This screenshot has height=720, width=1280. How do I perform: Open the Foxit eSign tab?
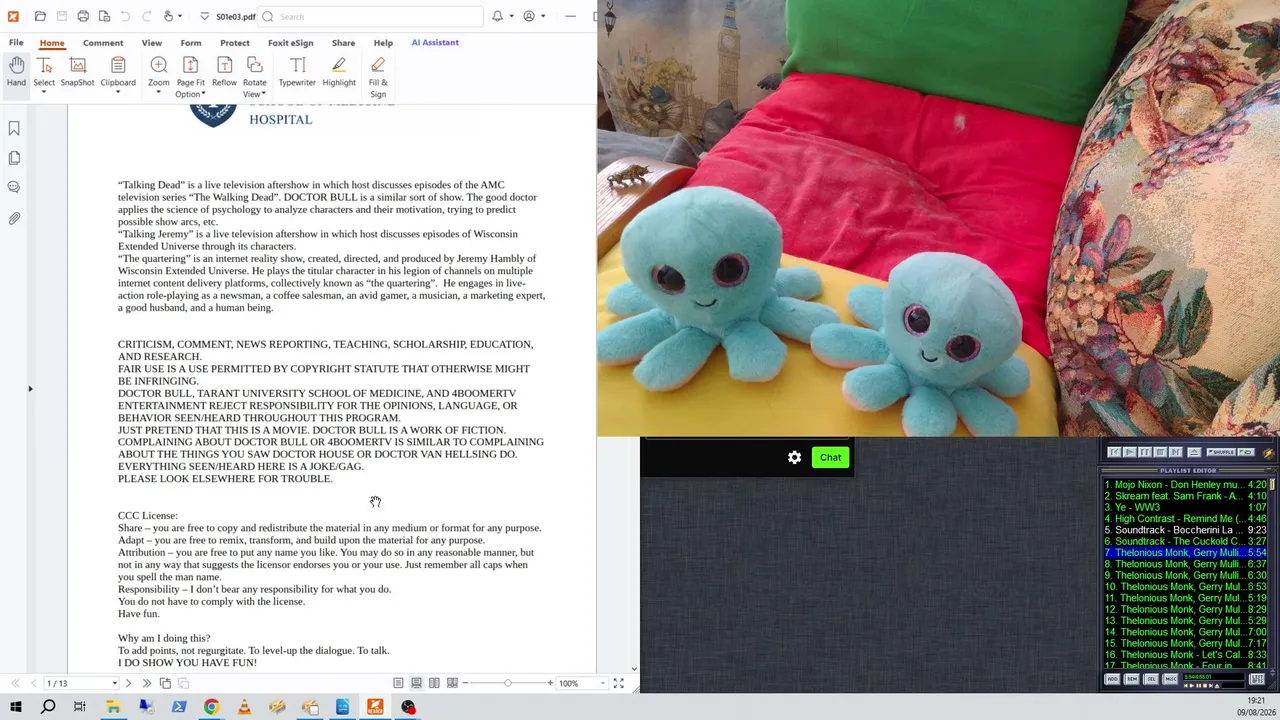[x=290, y=43]
